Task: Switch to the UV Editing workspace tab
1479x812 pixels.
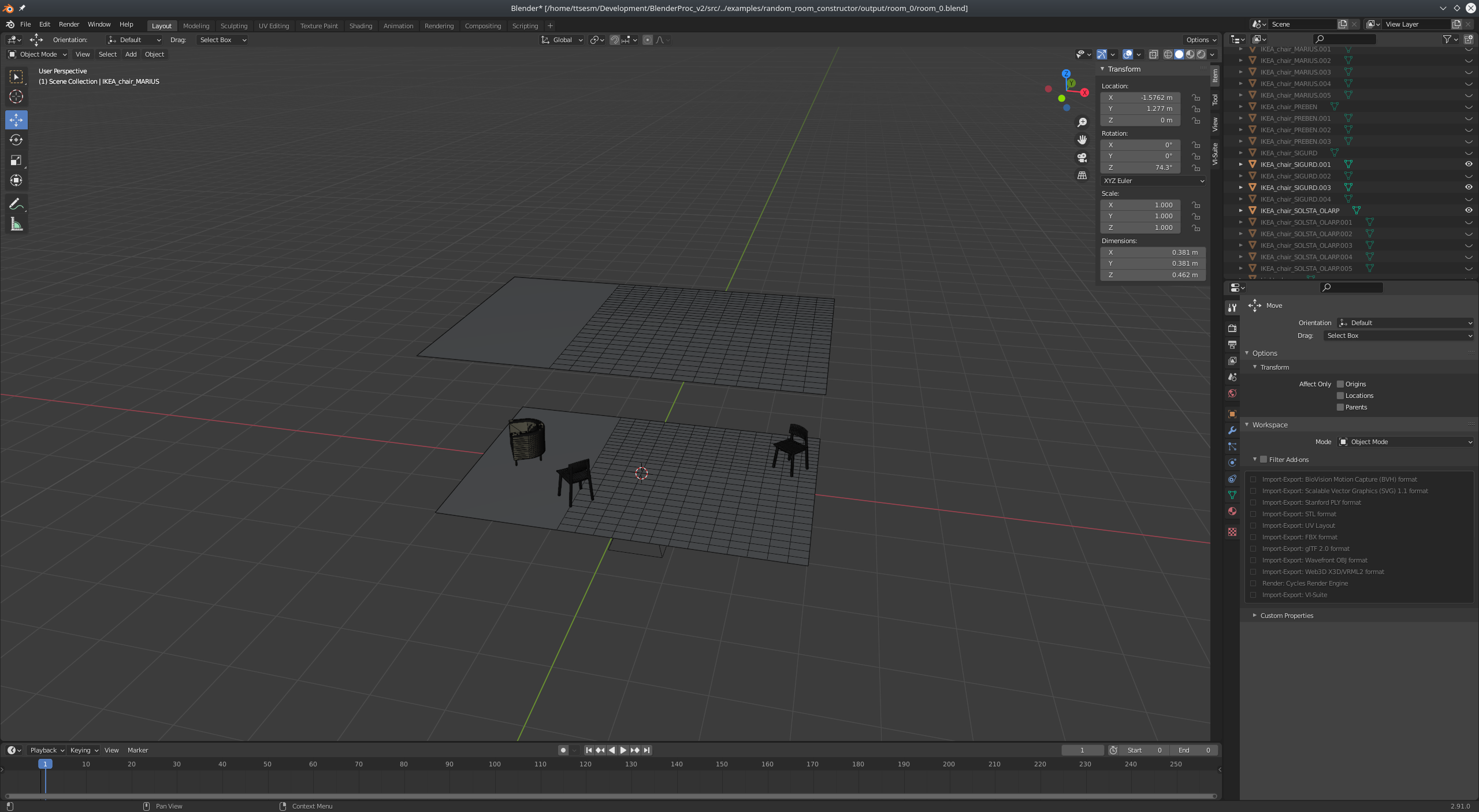Action: [274, 25]
